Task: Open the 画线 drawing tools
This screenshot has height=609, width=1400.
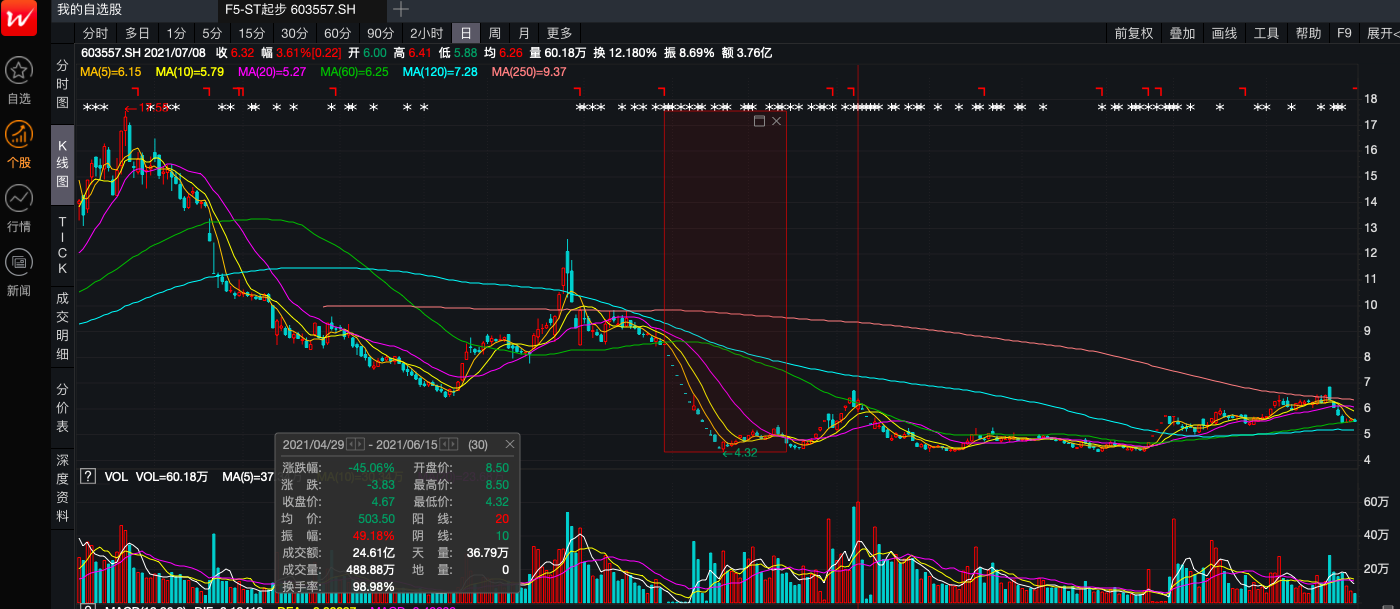Action: 1224,33
